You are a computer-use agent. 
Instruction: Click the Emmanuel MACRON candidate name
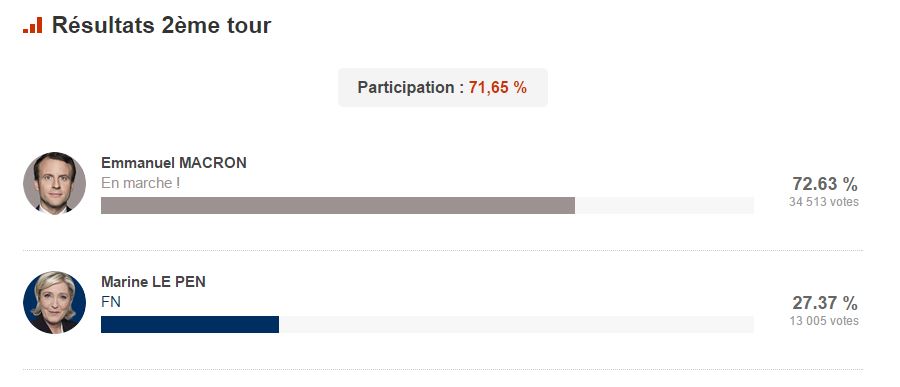click(x=174, y=163)
